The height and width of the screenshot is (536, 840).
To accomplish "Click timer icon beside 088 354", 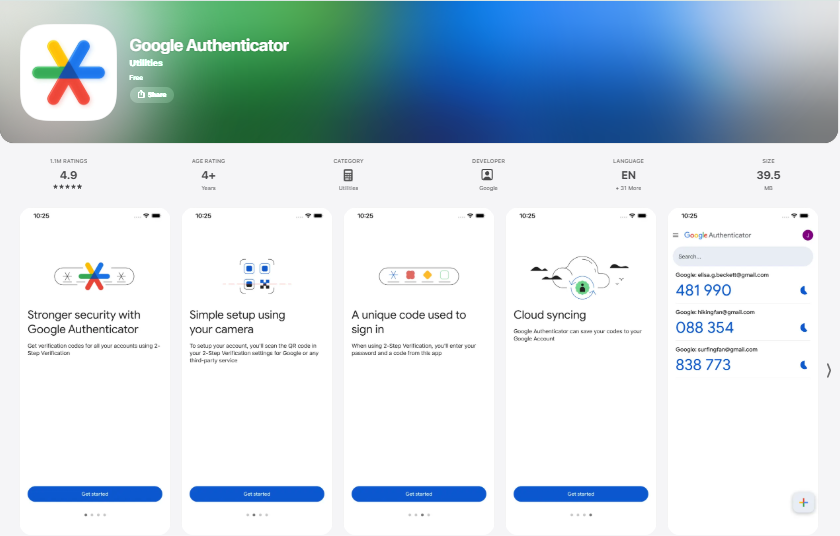I will point(804,328).
